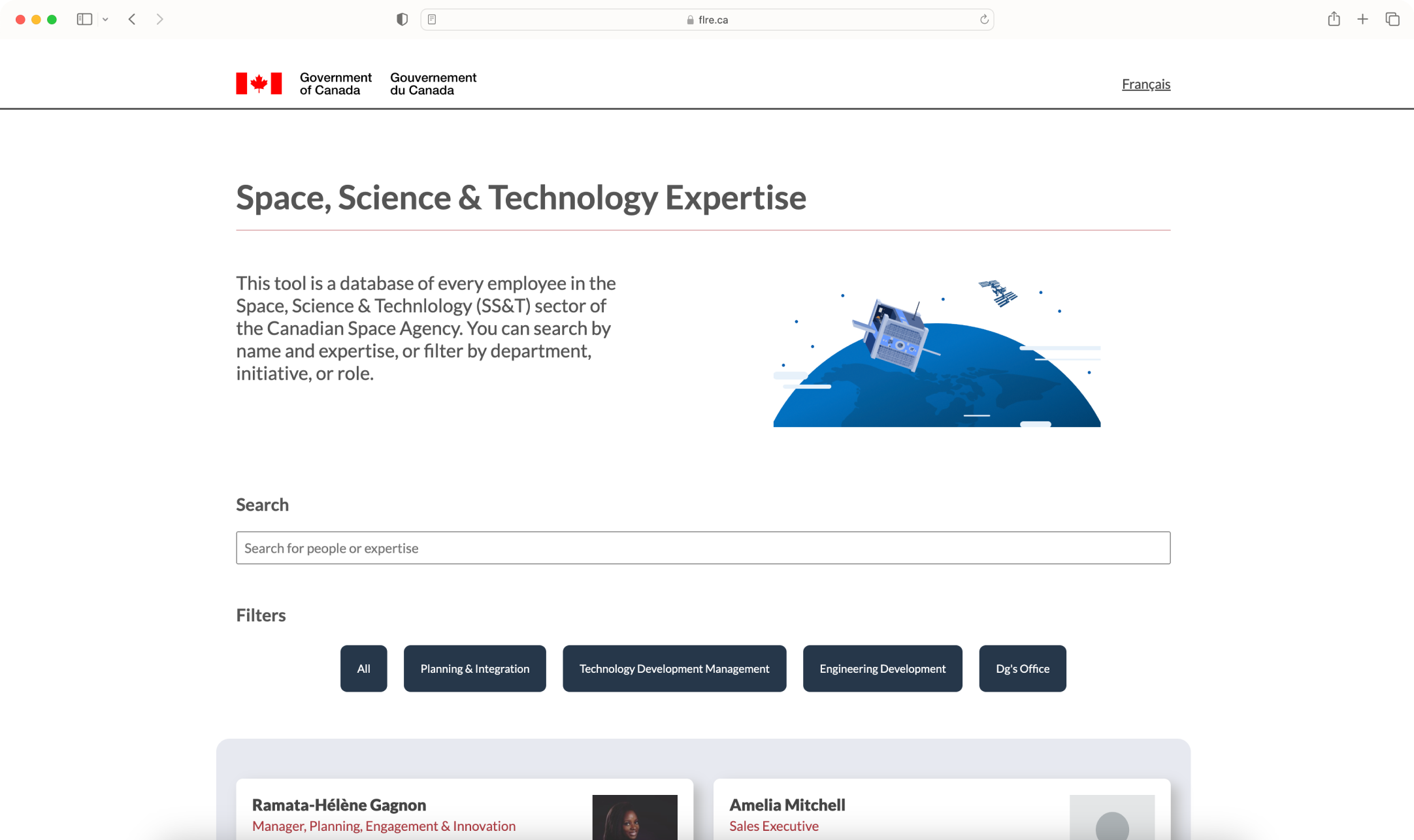Apply the Engineering Development filter

(882, 668)
